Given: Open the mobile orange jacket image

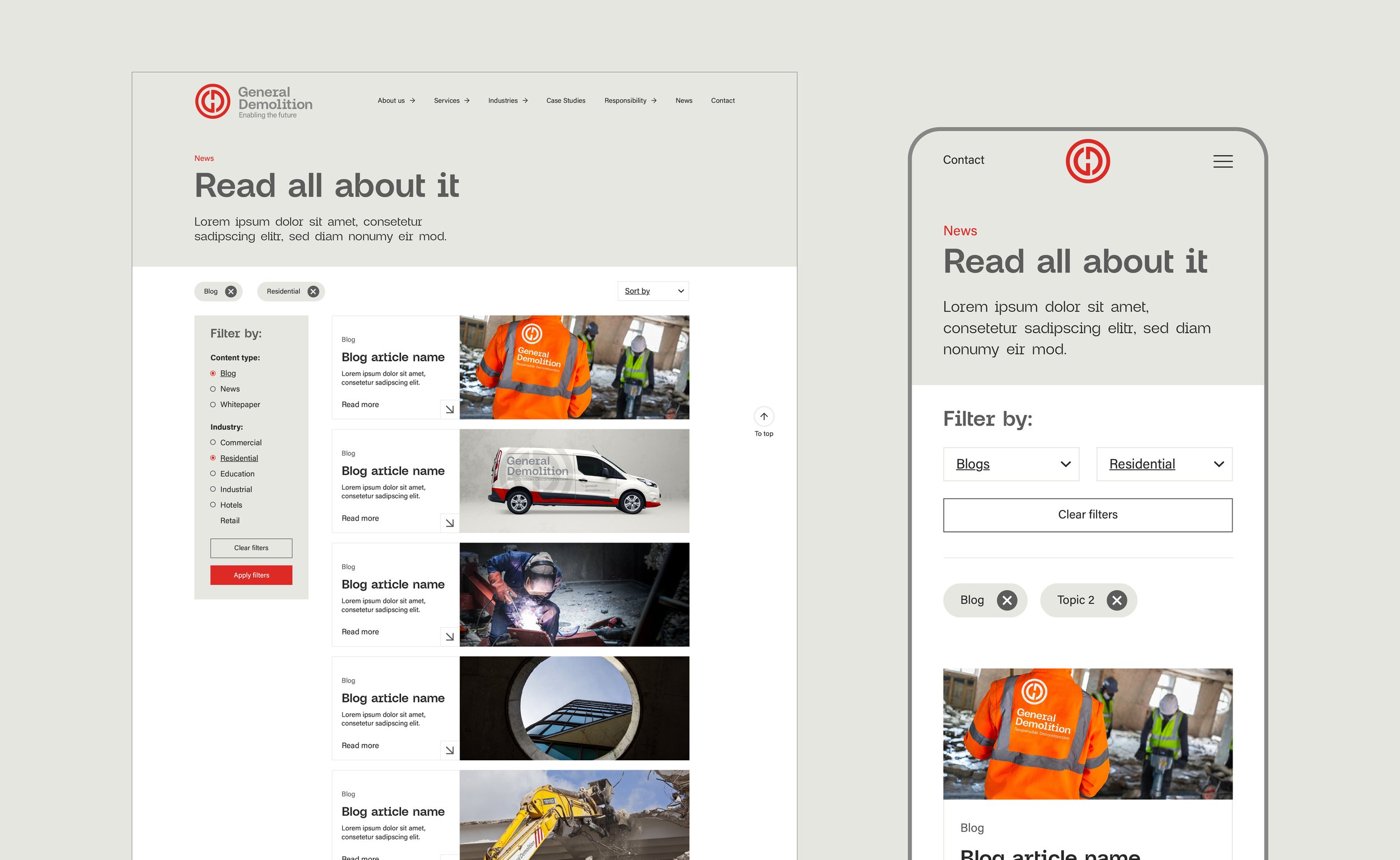Looking at the screenshot, I should tap(1088, 733).
